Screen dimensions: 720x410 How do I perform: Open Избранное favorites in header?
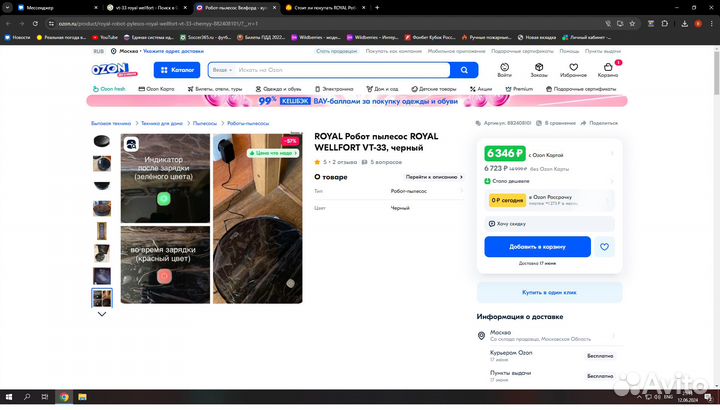coord(573,69)
